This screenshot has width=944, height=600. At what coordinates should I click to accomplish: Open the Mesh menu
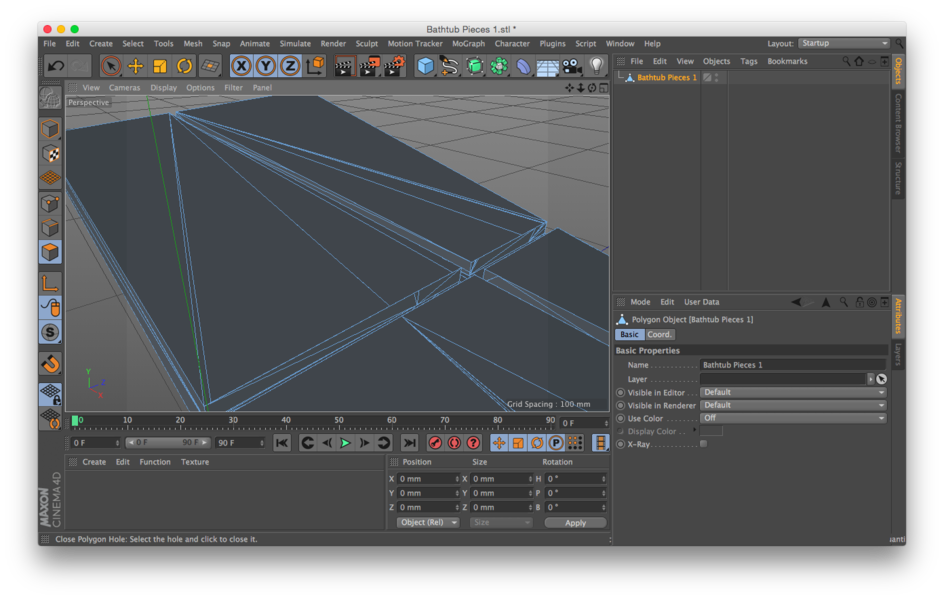[193, 43]
